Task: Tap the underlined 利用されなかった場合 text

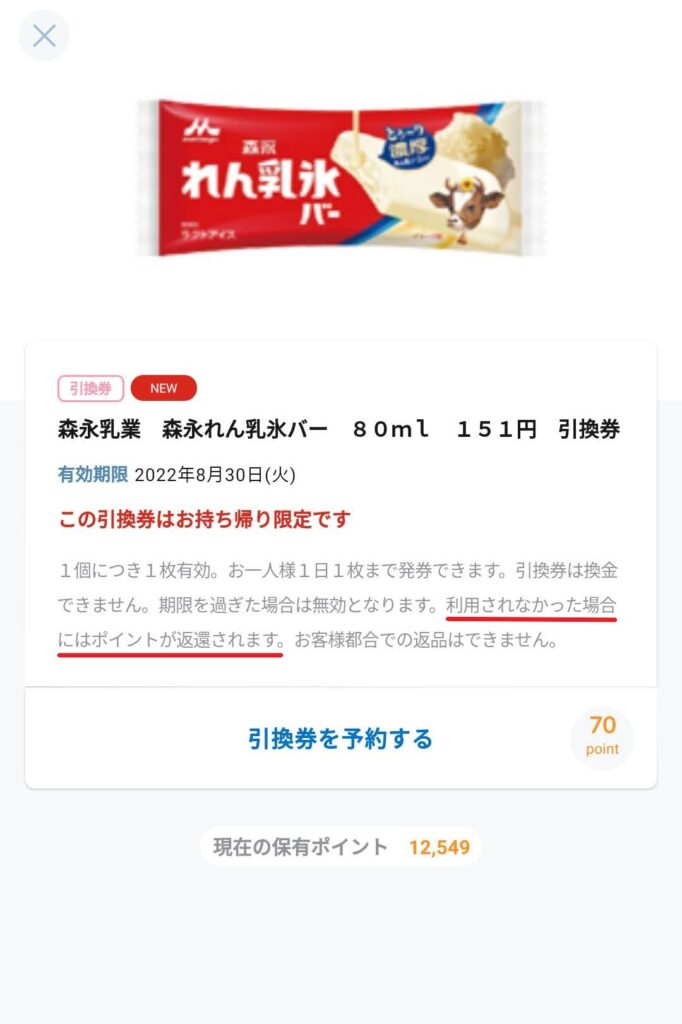Action: pyautogui.click(x=531, y=605)
